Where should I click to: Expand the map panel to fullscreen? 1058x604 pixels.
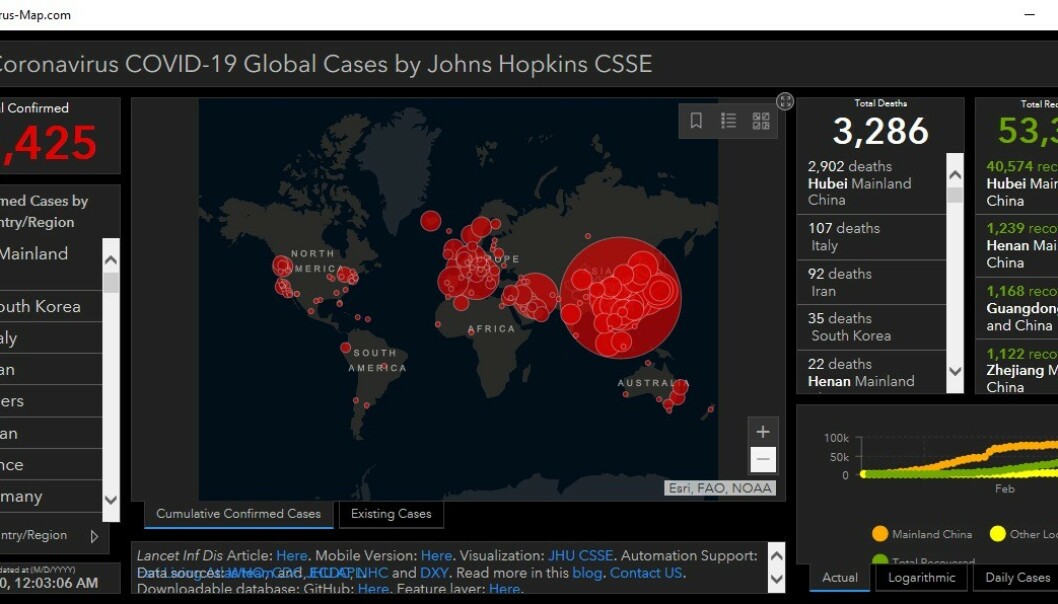785,102
